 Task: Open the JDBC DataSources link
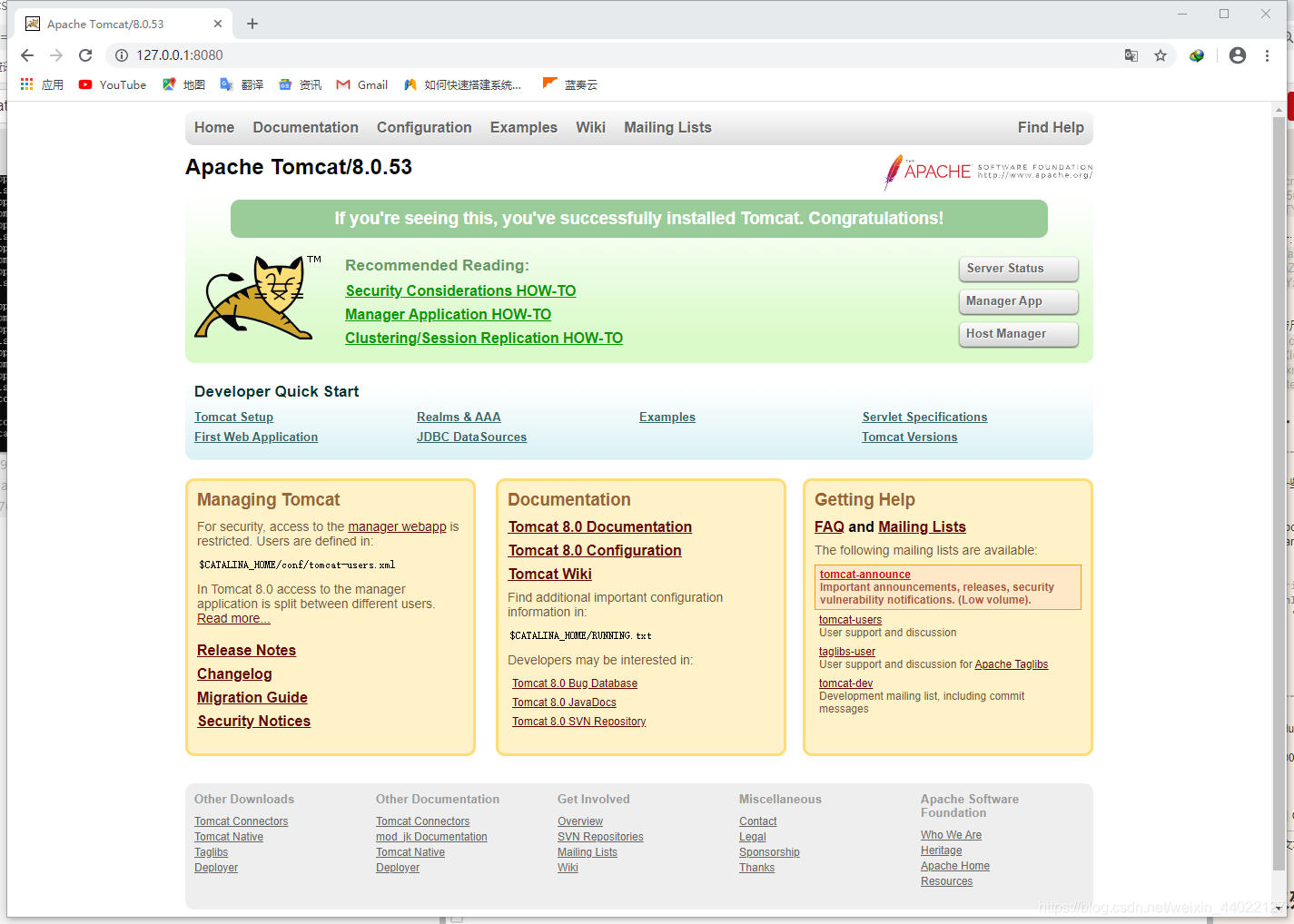[x=471, y=437]
